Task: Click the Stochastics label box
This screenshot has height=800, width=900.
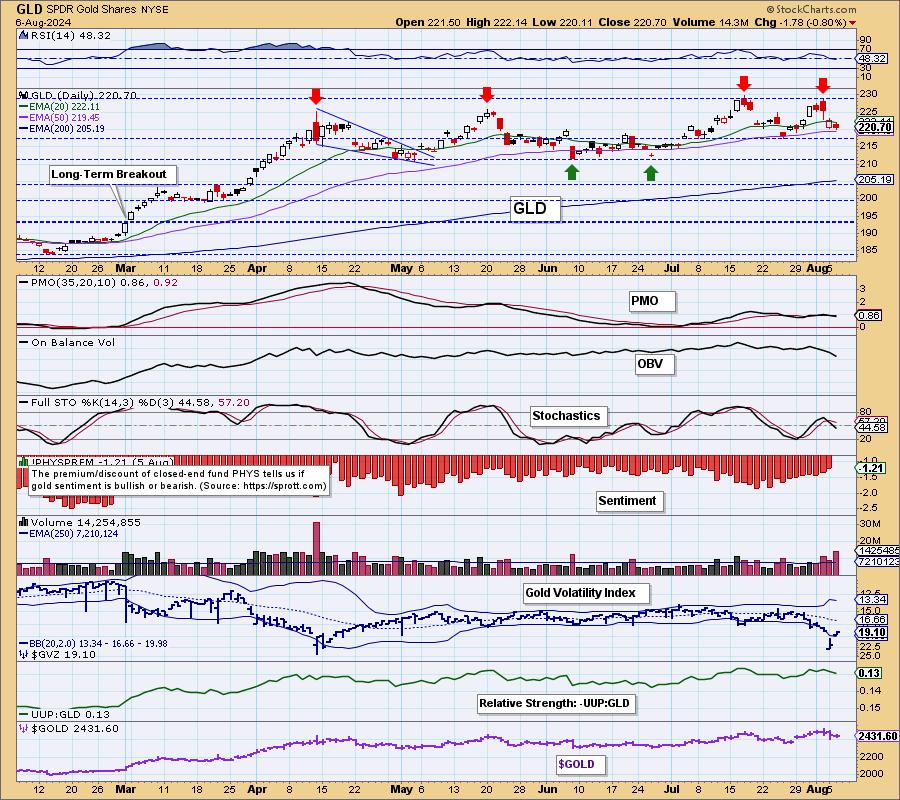Action: [568, 416]
